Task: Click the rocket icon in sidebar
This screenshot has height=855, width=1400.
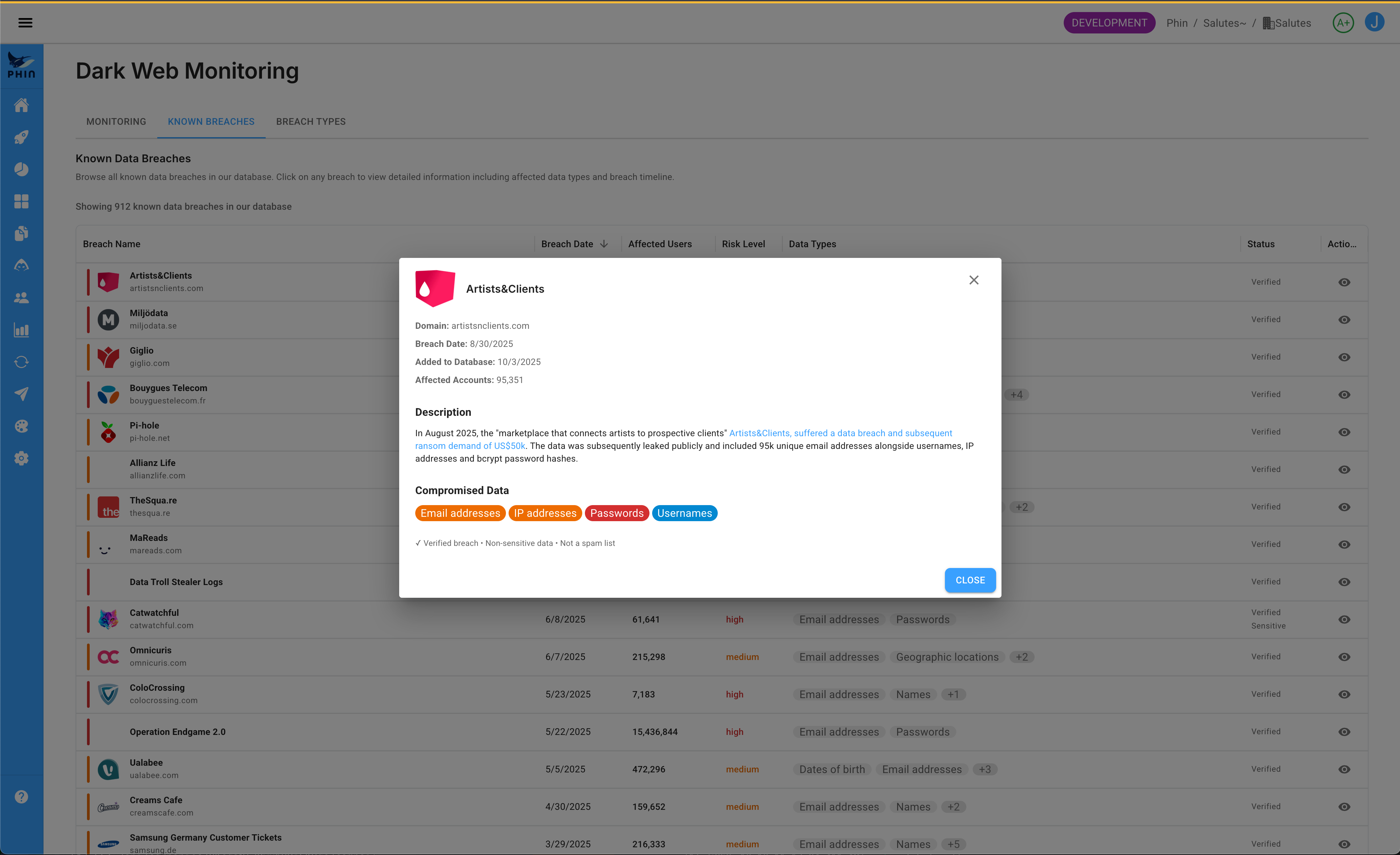Action: tap(22, 137)
